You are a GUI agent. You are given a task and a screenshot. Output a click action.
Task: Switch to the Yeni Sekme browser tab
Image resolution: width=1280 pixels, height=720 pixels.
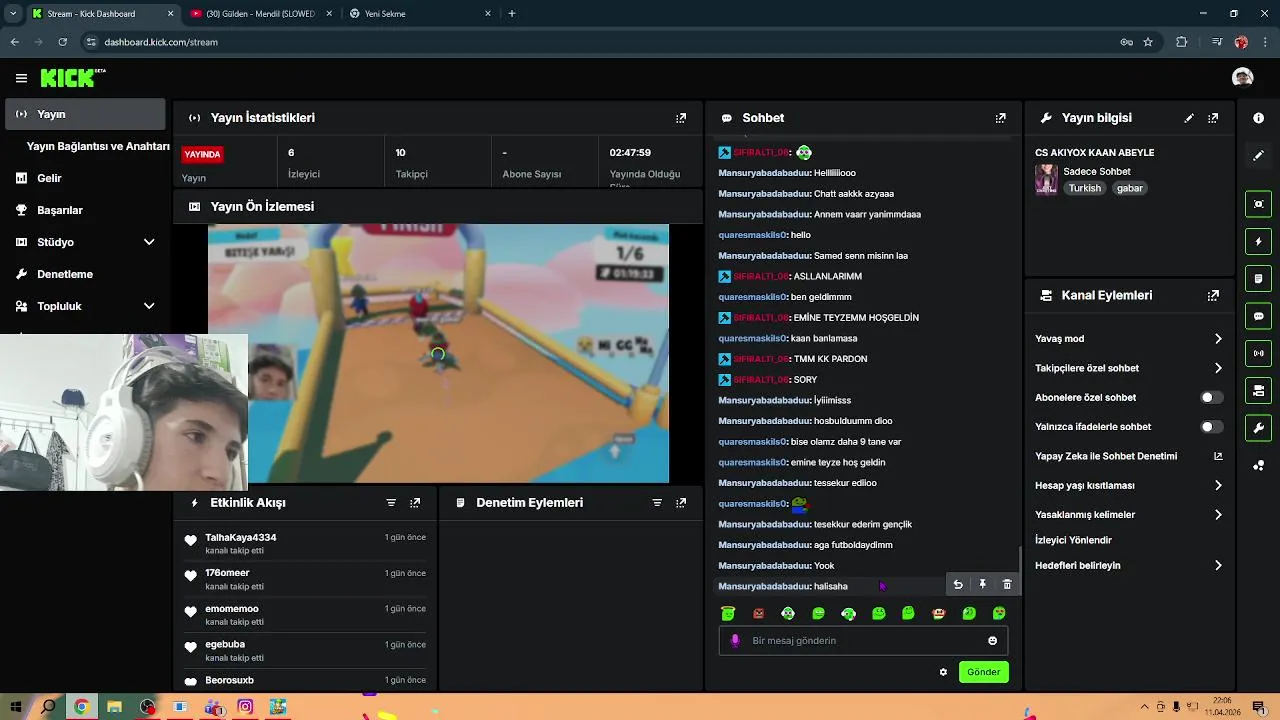pos(420,14)
